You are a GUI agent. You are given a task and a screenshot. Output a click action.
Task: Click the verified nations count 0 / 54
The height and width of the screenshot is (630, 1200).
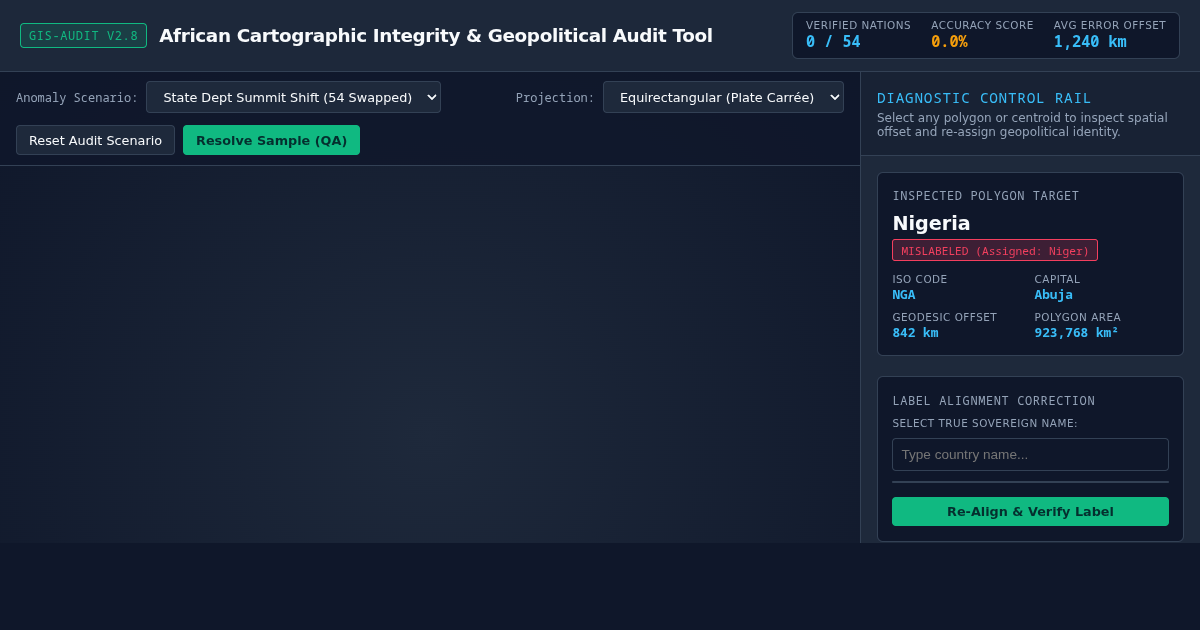(x=833, y=42)
